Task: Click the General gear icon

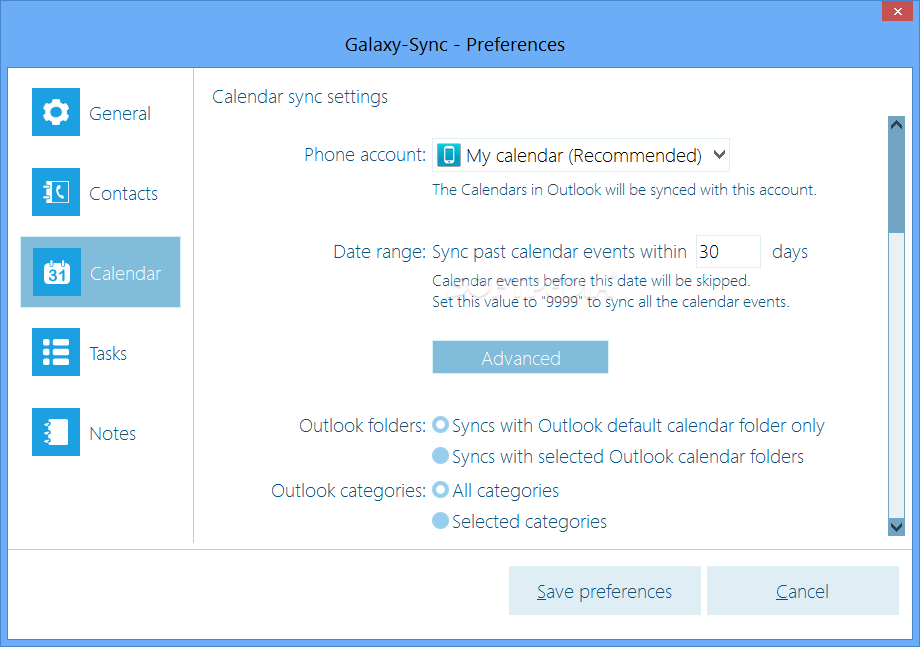Action: point(56,112)
